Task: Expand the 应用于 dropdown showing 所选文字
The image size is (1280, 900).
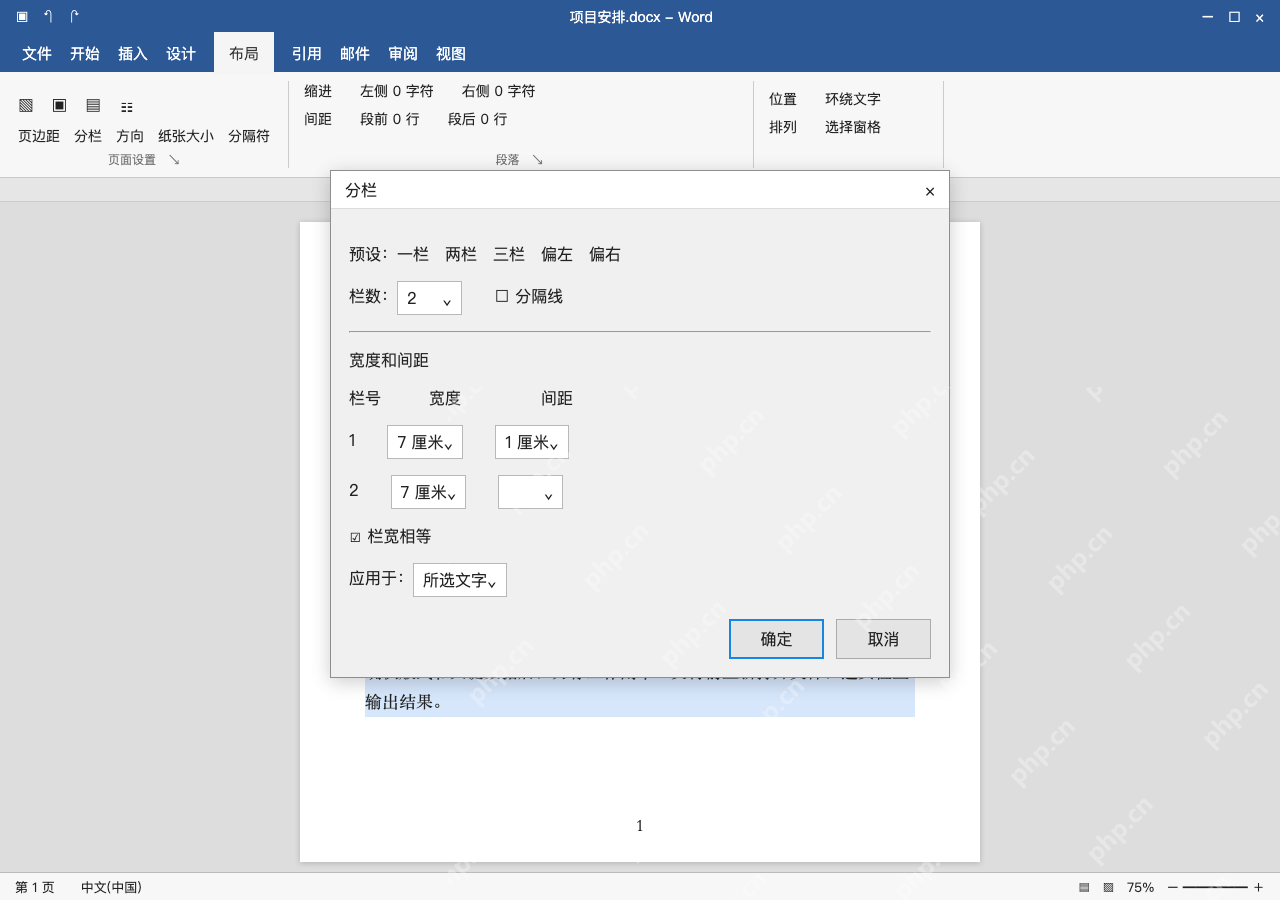Action: [460, 580]
